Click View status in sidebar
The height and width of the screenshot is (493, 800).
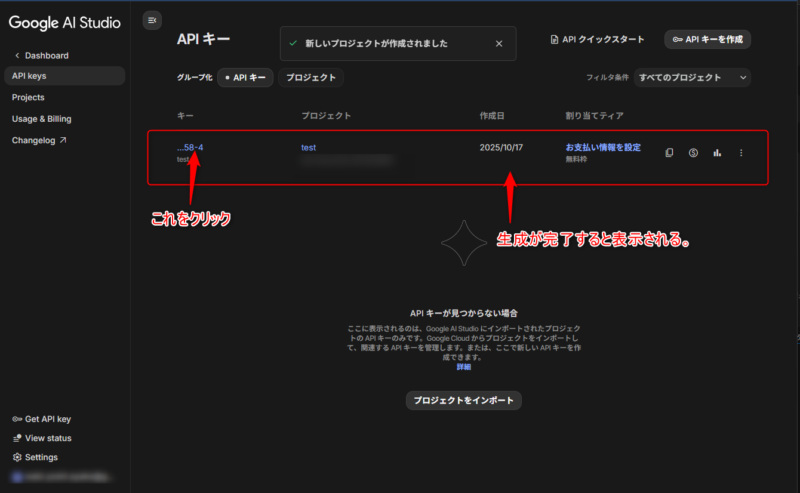[47, 438]
